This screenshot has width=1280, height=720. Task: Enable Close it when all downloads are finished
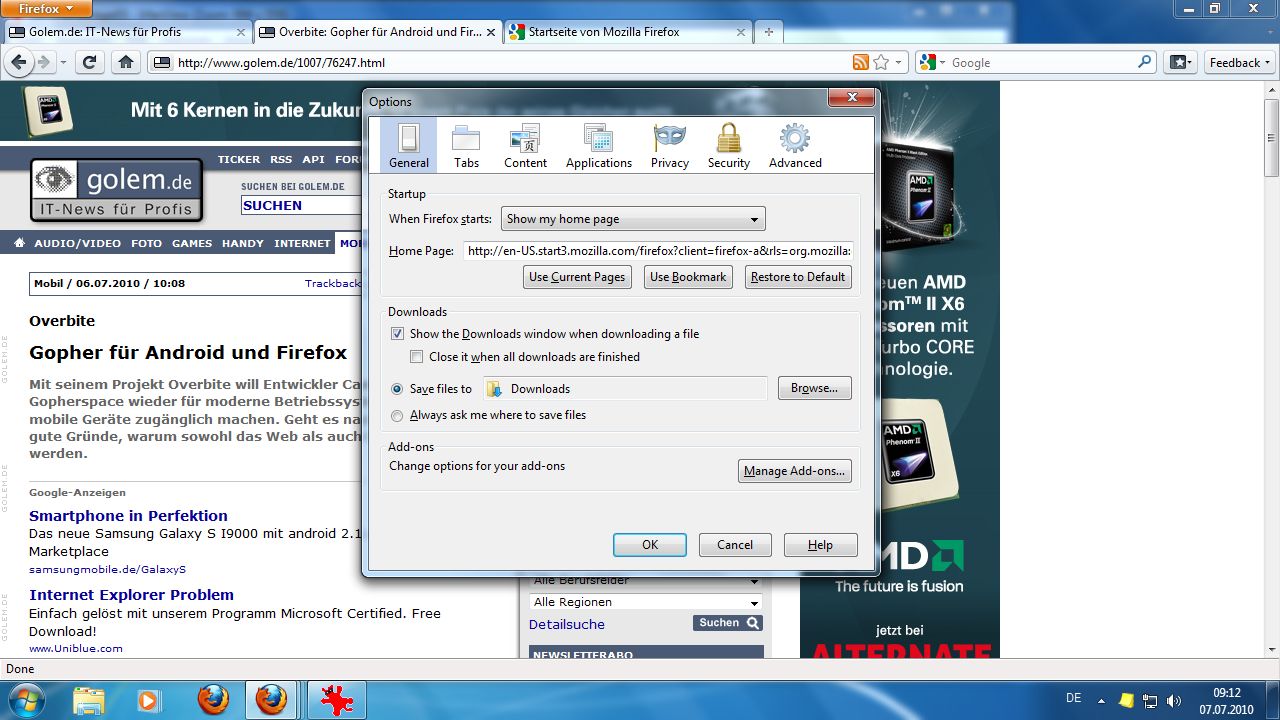coord(416,356)
